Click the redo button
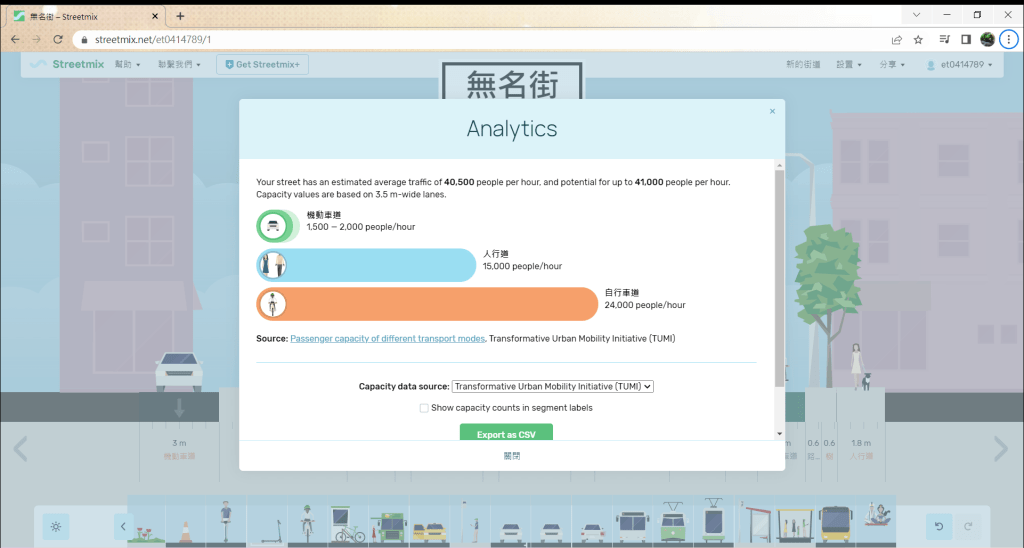The height and width of the screenshot is (548, 1024). pyautogui.click(x=968, y=526)
